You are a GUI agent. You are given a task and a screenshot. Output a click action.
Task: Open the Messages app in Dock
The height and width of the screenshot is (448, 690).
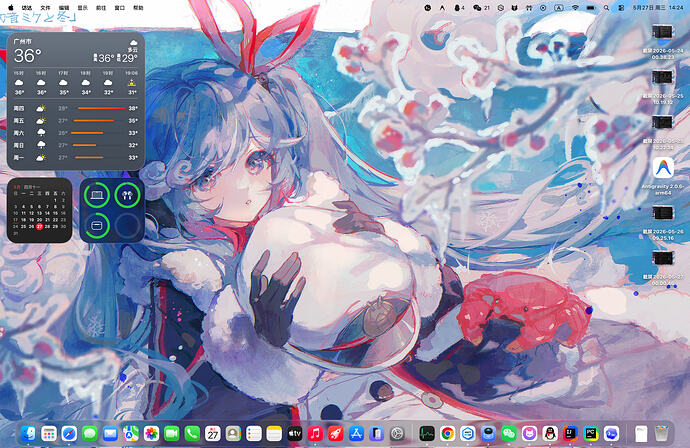pyautogui.click(x=90, y=434)
